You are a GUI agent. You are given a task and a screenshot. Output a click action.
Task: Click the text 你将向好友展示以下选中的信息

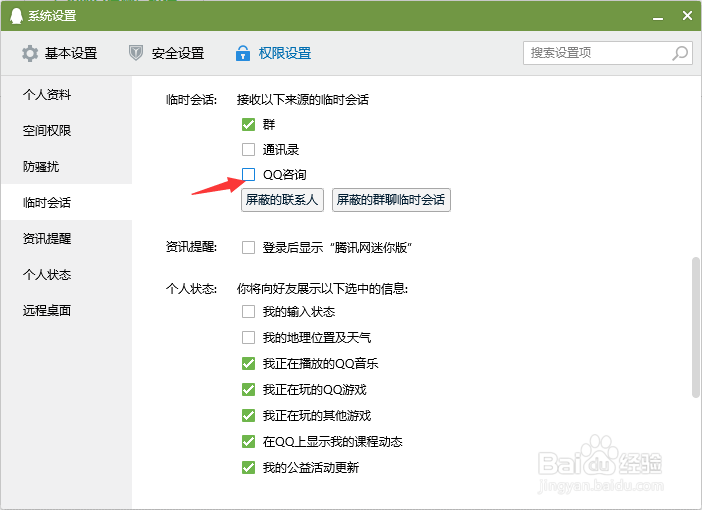(322, 288)
